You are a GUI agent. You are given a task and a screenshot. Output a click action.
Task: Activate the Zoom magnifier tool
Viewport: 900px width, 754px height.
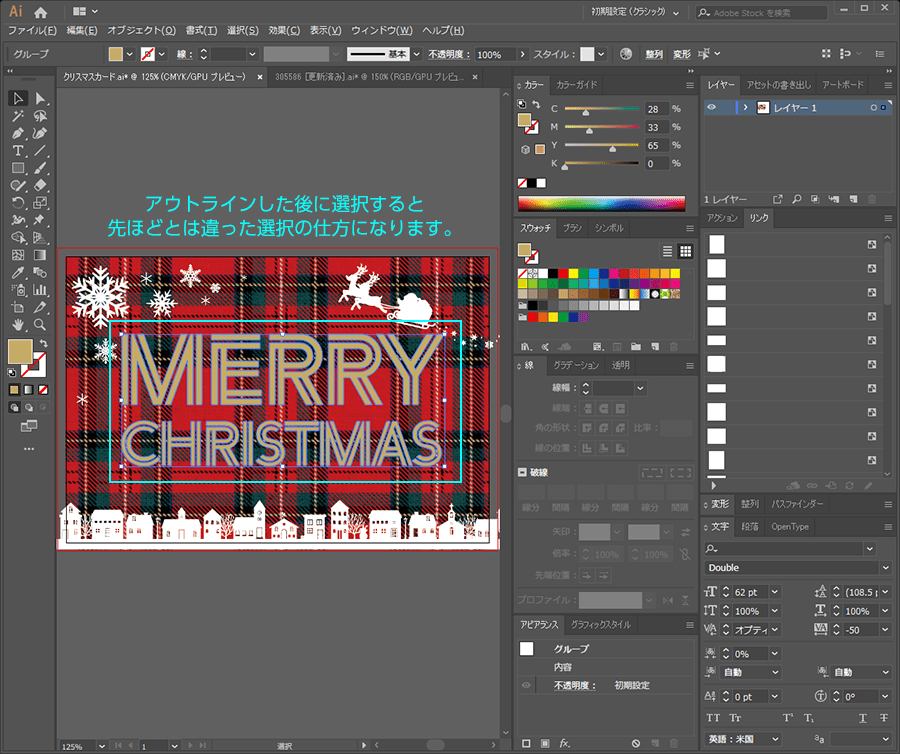[41, 324]
